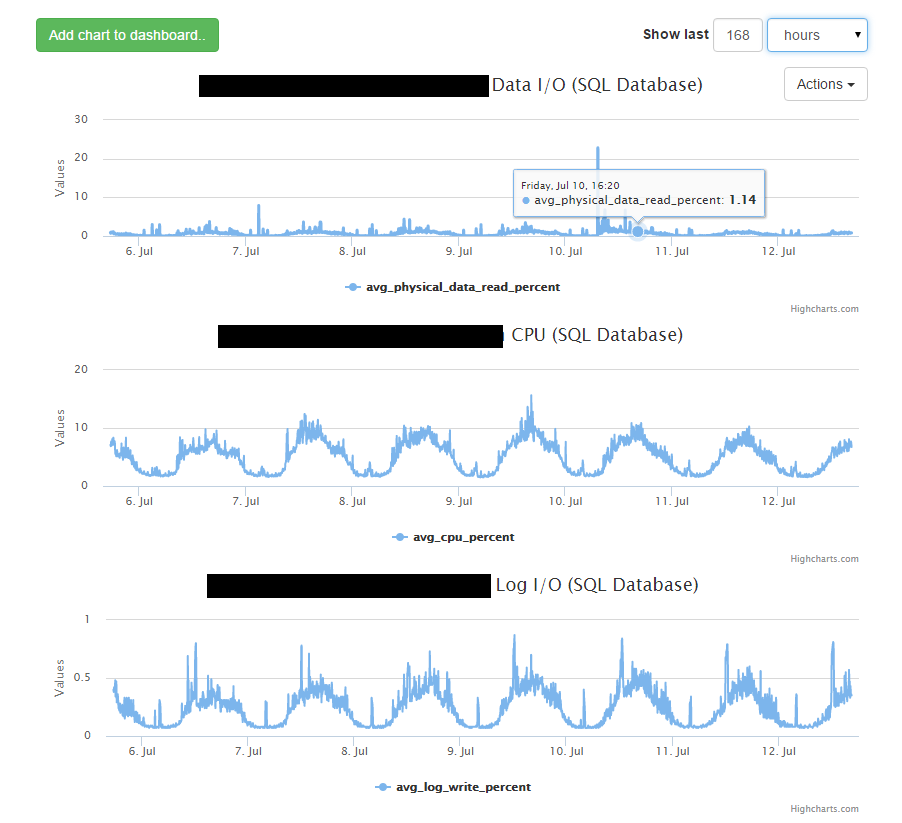Select the highlighted data point showing 1.14
Viewport: 902px width, 823px height.
click(637, 231)
